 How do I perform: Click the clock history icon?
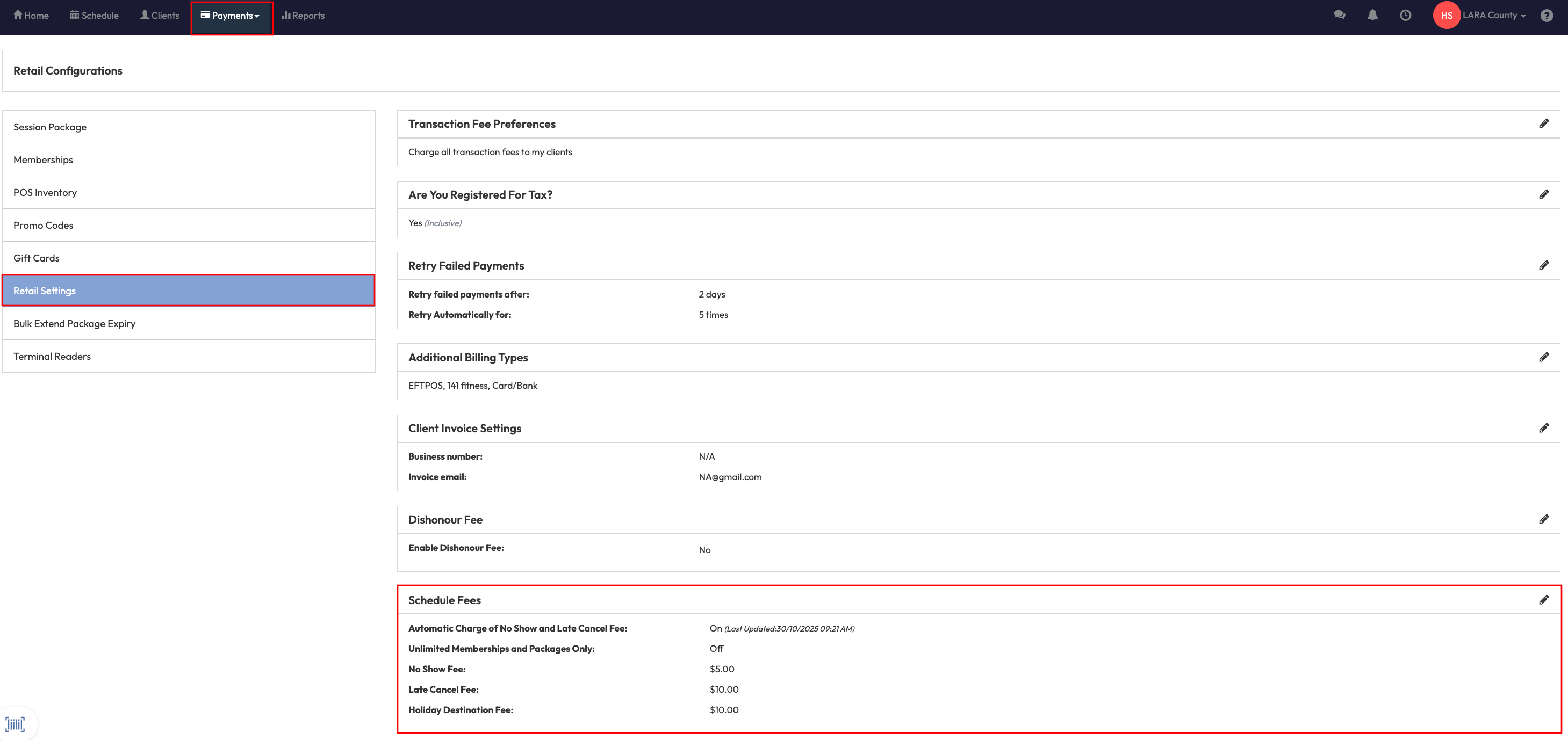point(1405,15)
